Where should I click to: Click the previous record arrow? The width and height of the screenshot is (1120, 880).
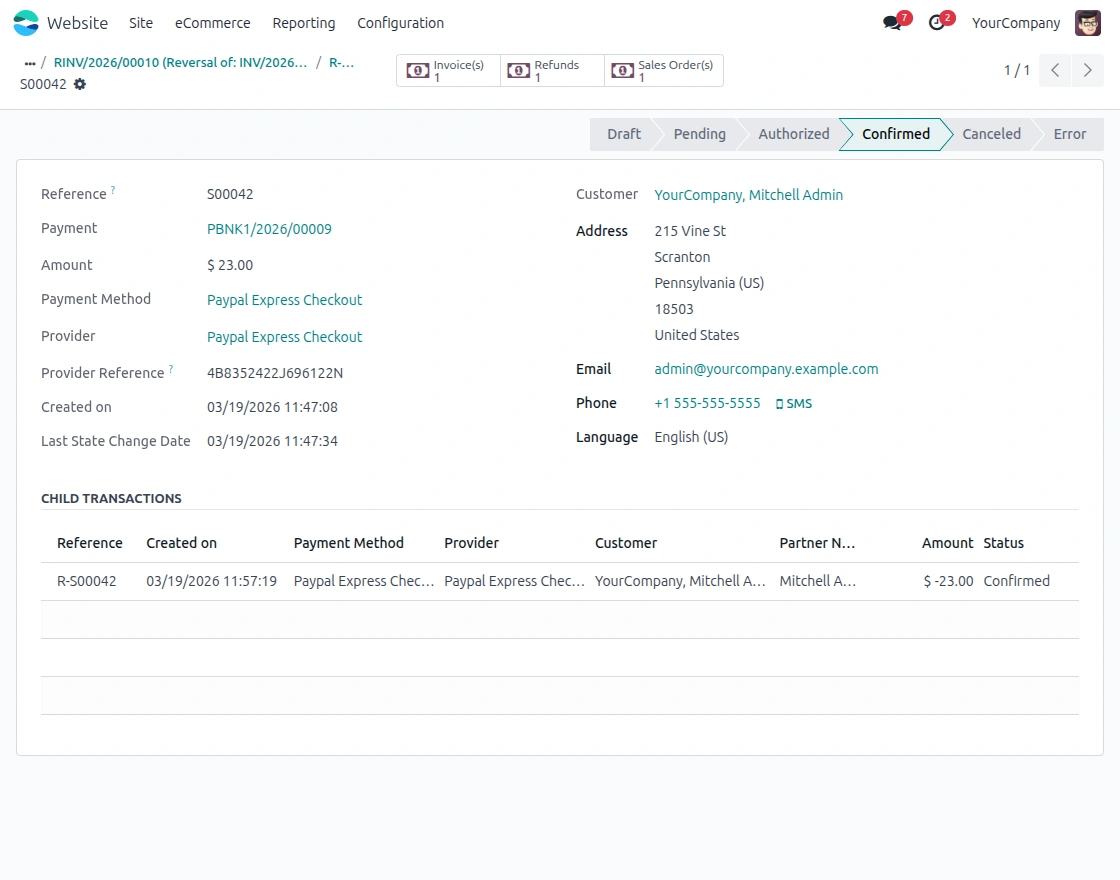click(x=1054, y=70)
